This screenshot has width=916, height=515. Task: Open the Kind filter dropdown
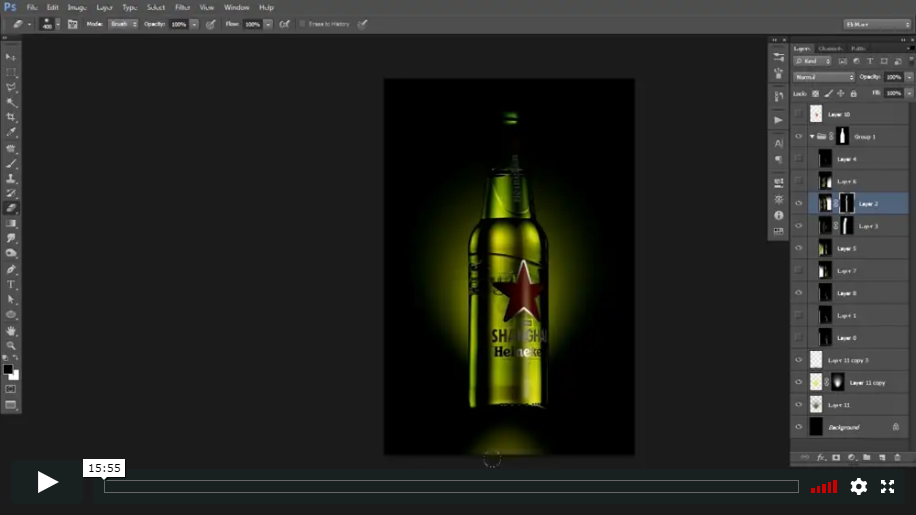[813, 61]
